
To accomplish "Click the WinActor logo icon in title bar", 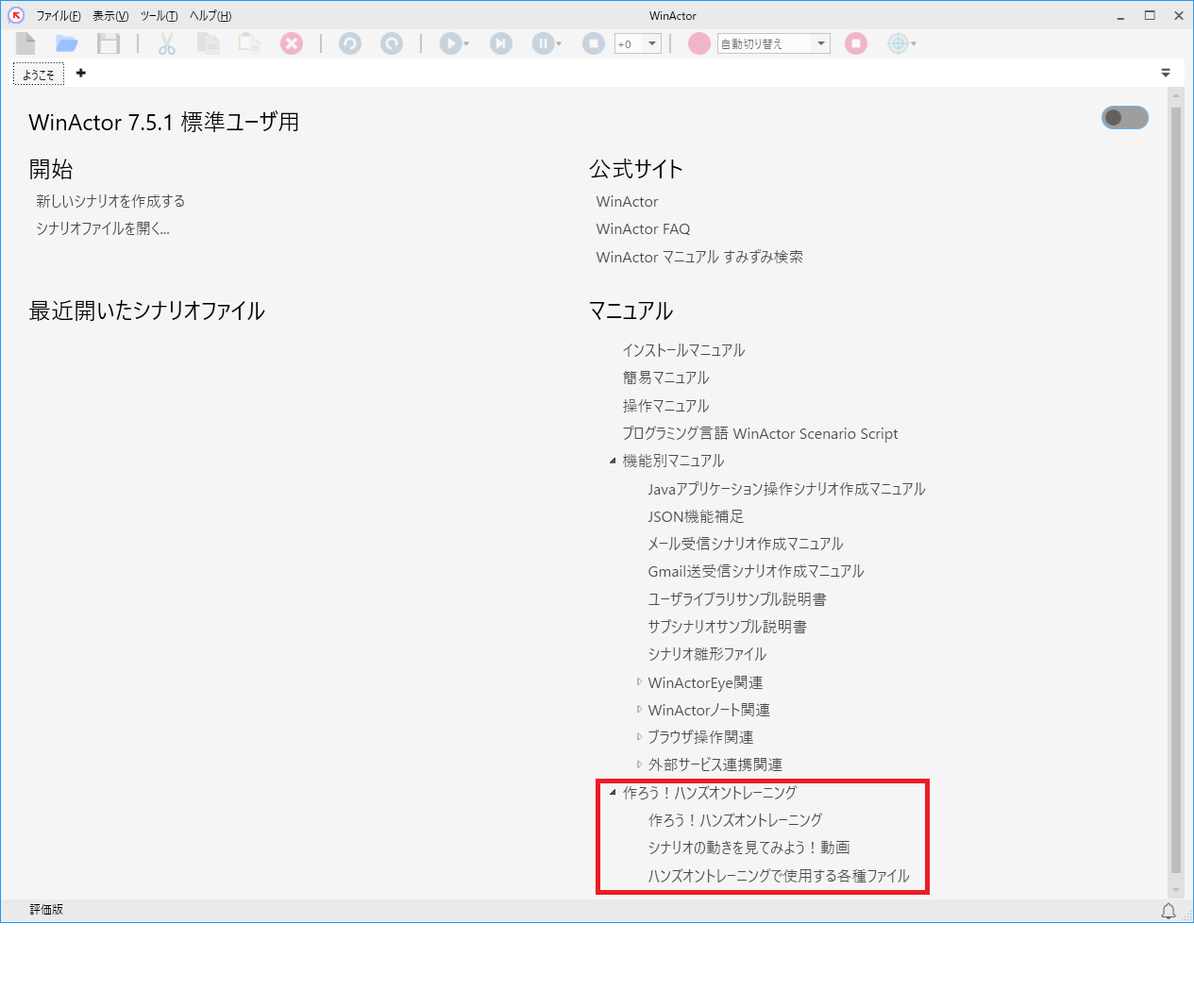I will tap(16, 15).
